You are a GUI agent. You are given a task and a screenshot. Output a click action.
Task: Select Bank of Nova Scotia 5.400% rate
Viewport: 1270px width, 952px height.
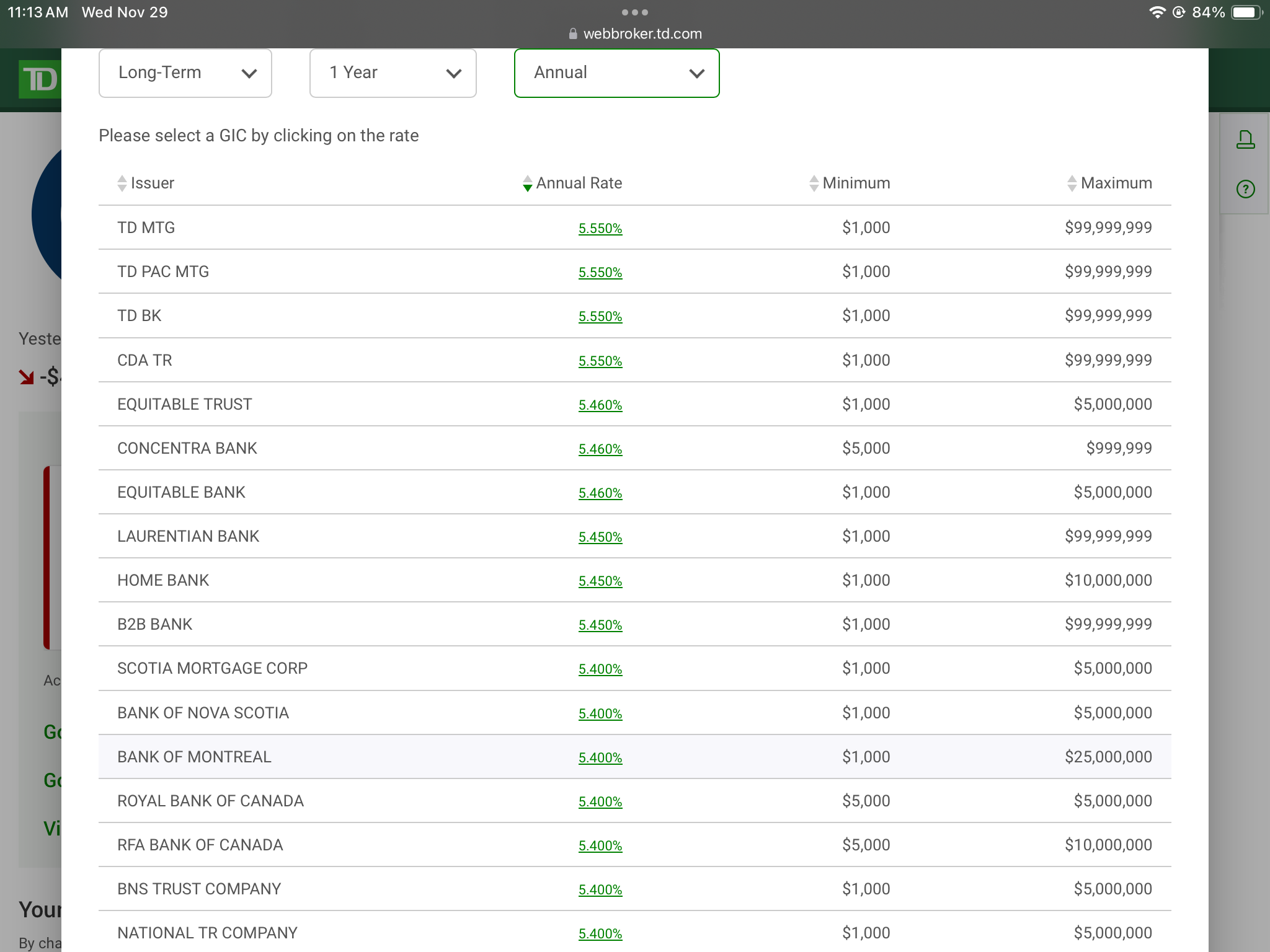600,714
